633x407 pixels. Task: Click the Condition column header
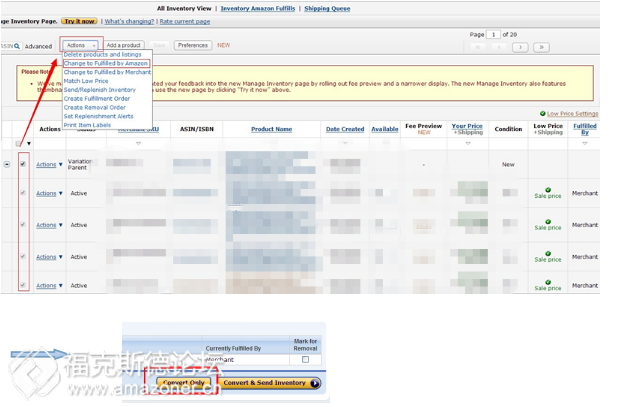click(508, 129)
